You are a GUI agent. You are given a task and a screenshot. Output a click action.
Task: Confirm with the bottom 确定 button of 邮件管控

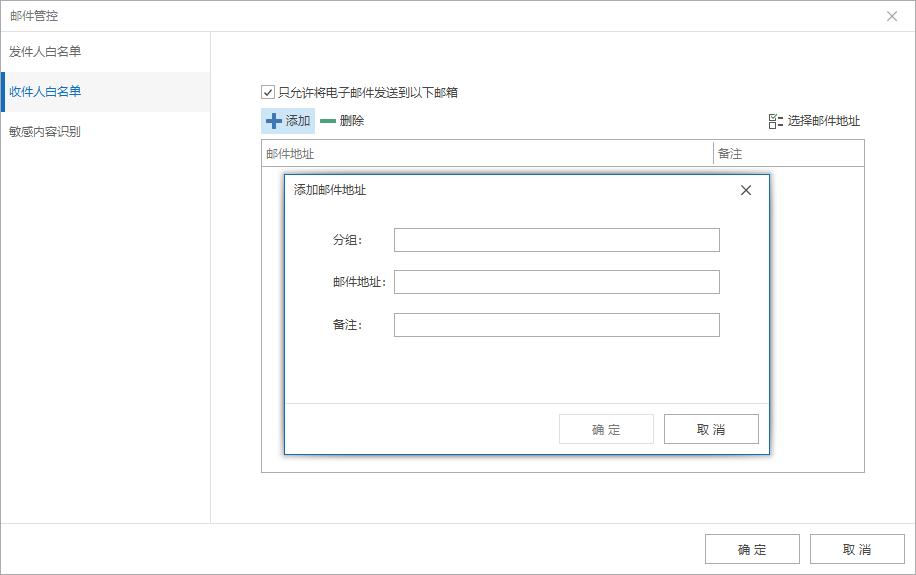click(752, 549)
